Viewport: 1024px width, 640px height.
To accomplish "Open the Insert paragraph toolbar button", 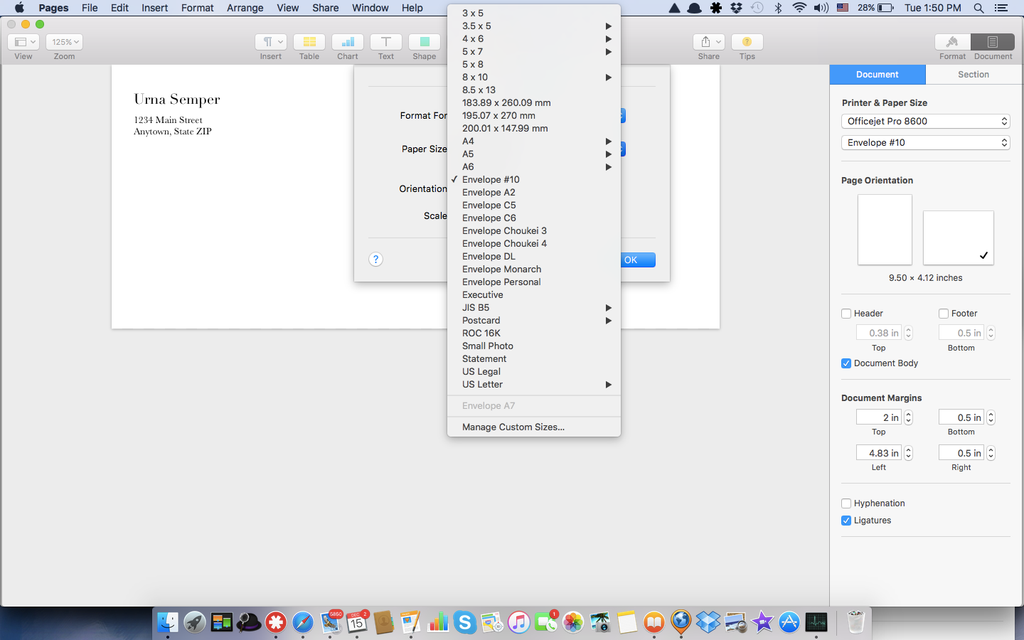I will click(271, 42).
